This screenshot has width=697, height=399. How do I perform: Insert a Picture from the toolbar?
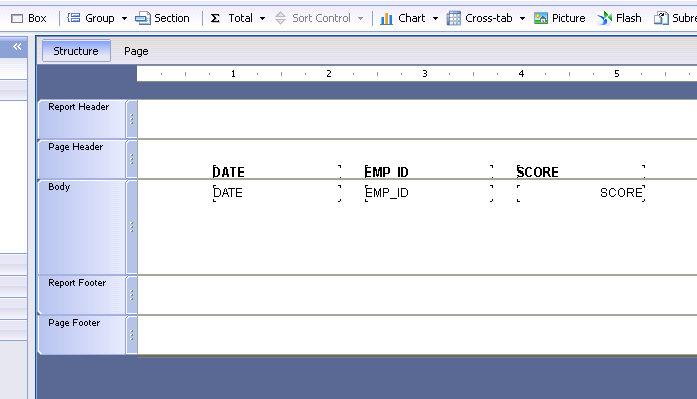tap(560, 18)
